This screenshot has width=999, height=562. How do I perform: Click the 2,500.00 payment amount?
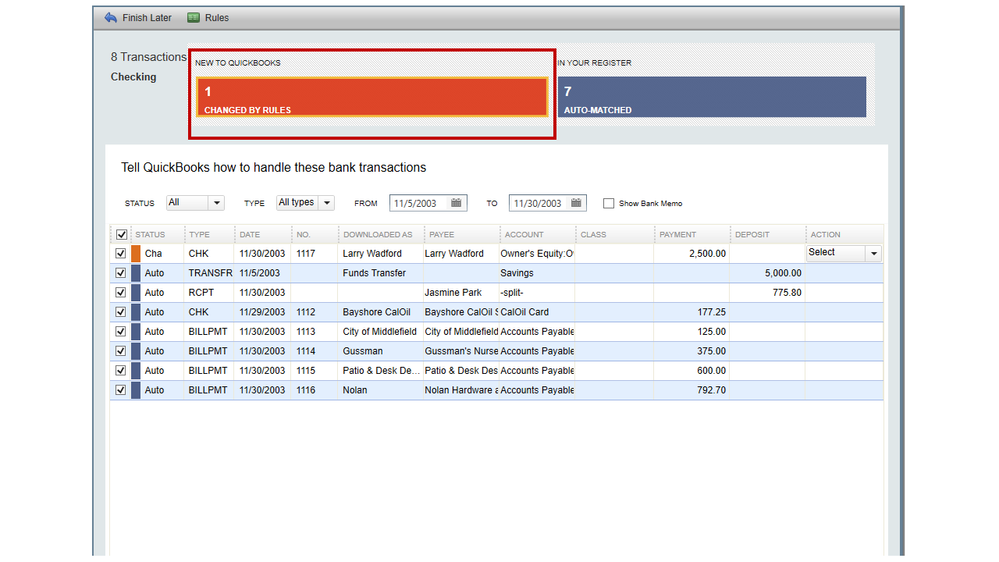click(x=707, y=254)
